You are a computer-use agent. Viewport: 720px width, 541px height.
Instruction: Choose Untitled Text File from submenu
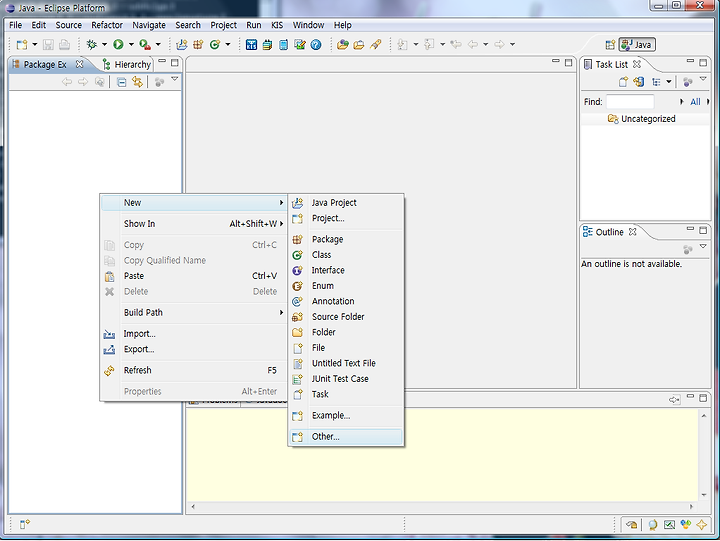pos(346,363)
